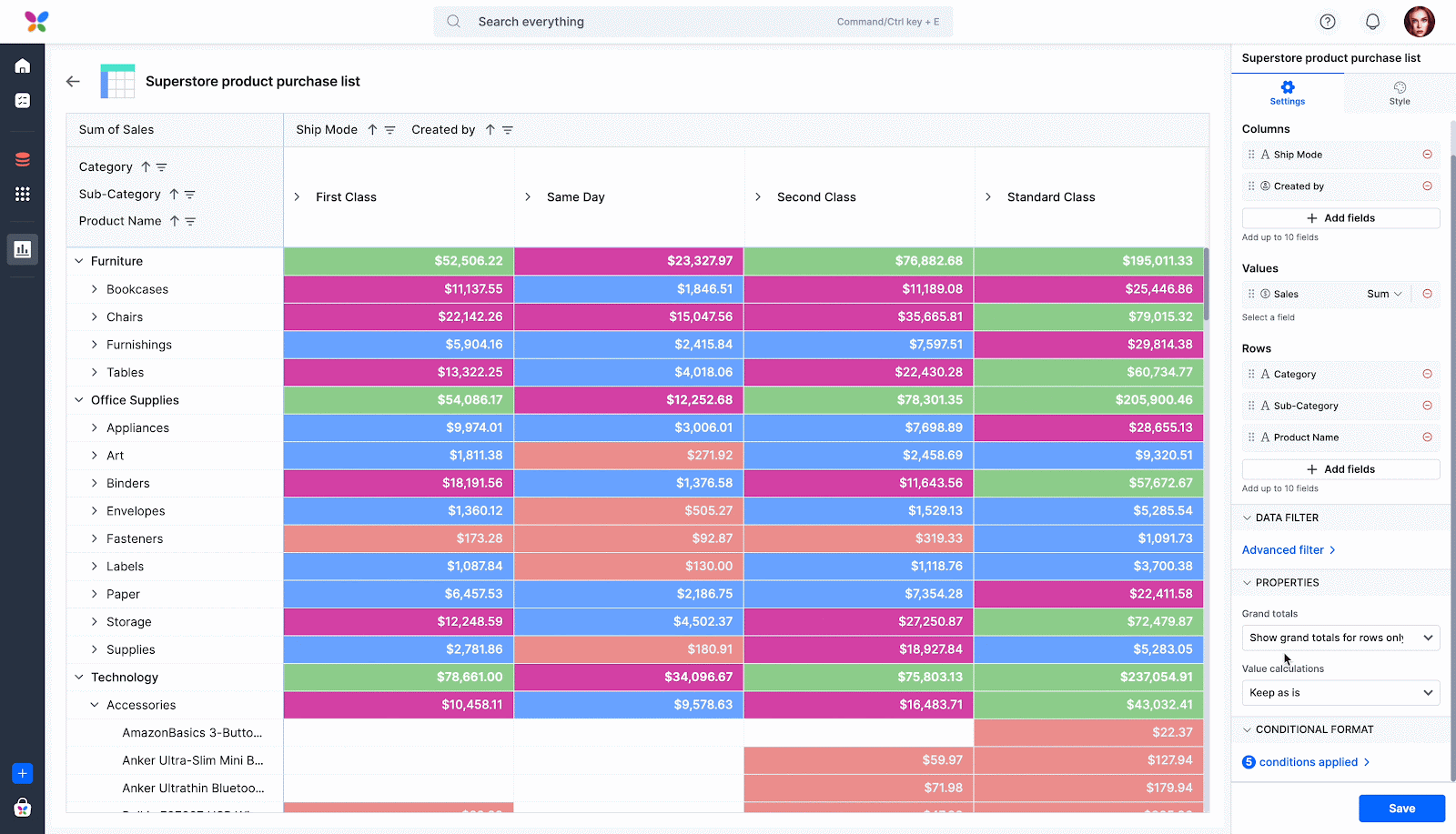Go back with the left arrow icon
Screen dimensions: 1456x834
coord(73,81)
